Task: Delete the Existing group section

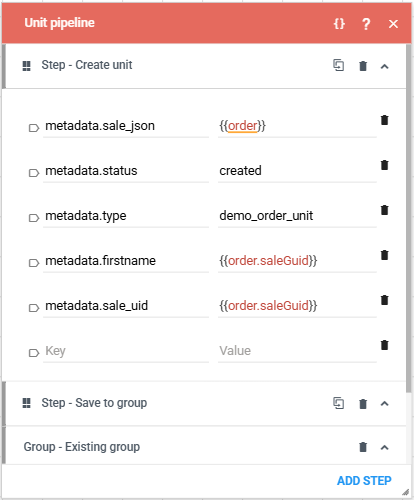Action: 363,447
